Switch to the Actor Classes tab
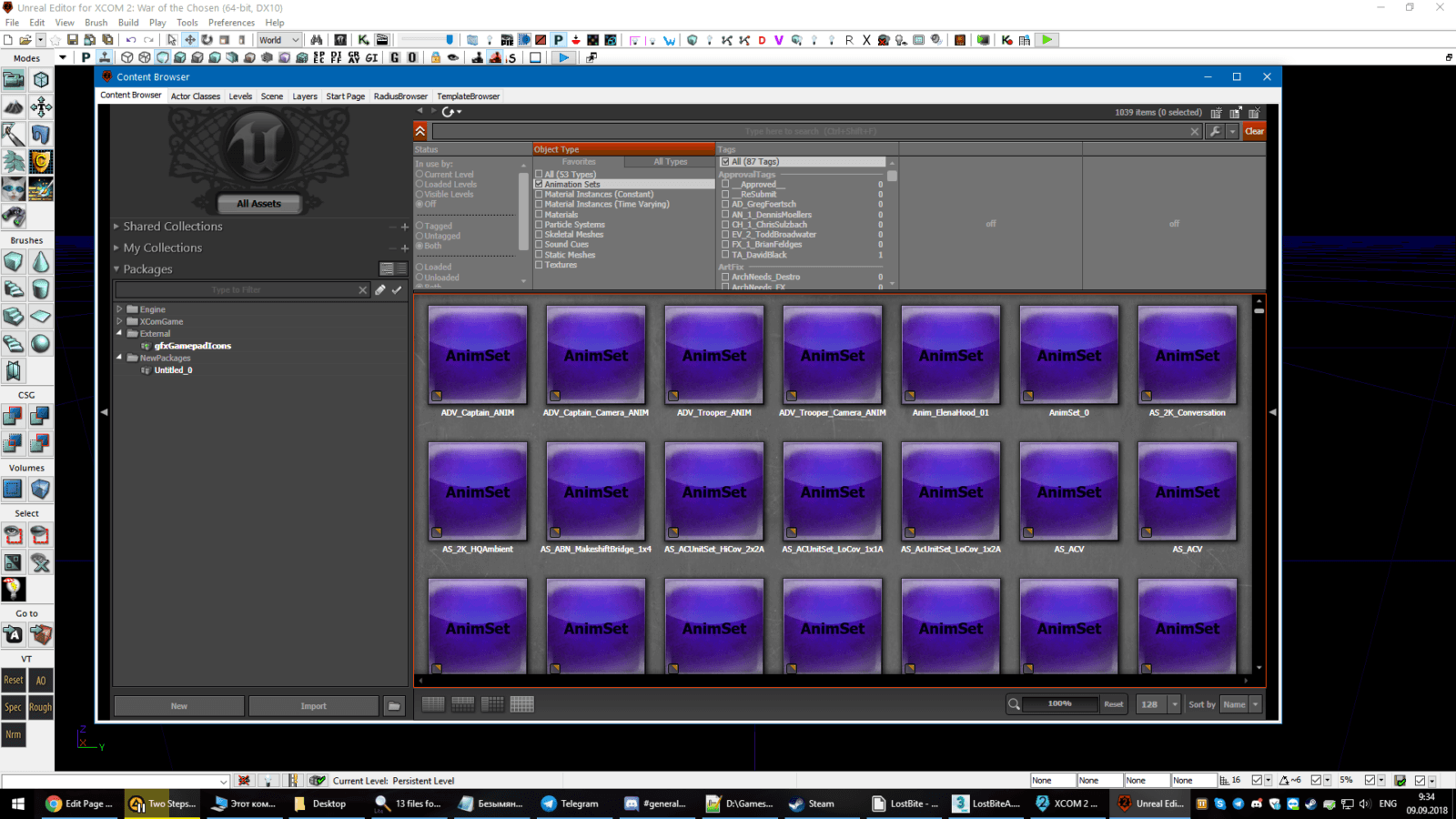 [196, 96]
